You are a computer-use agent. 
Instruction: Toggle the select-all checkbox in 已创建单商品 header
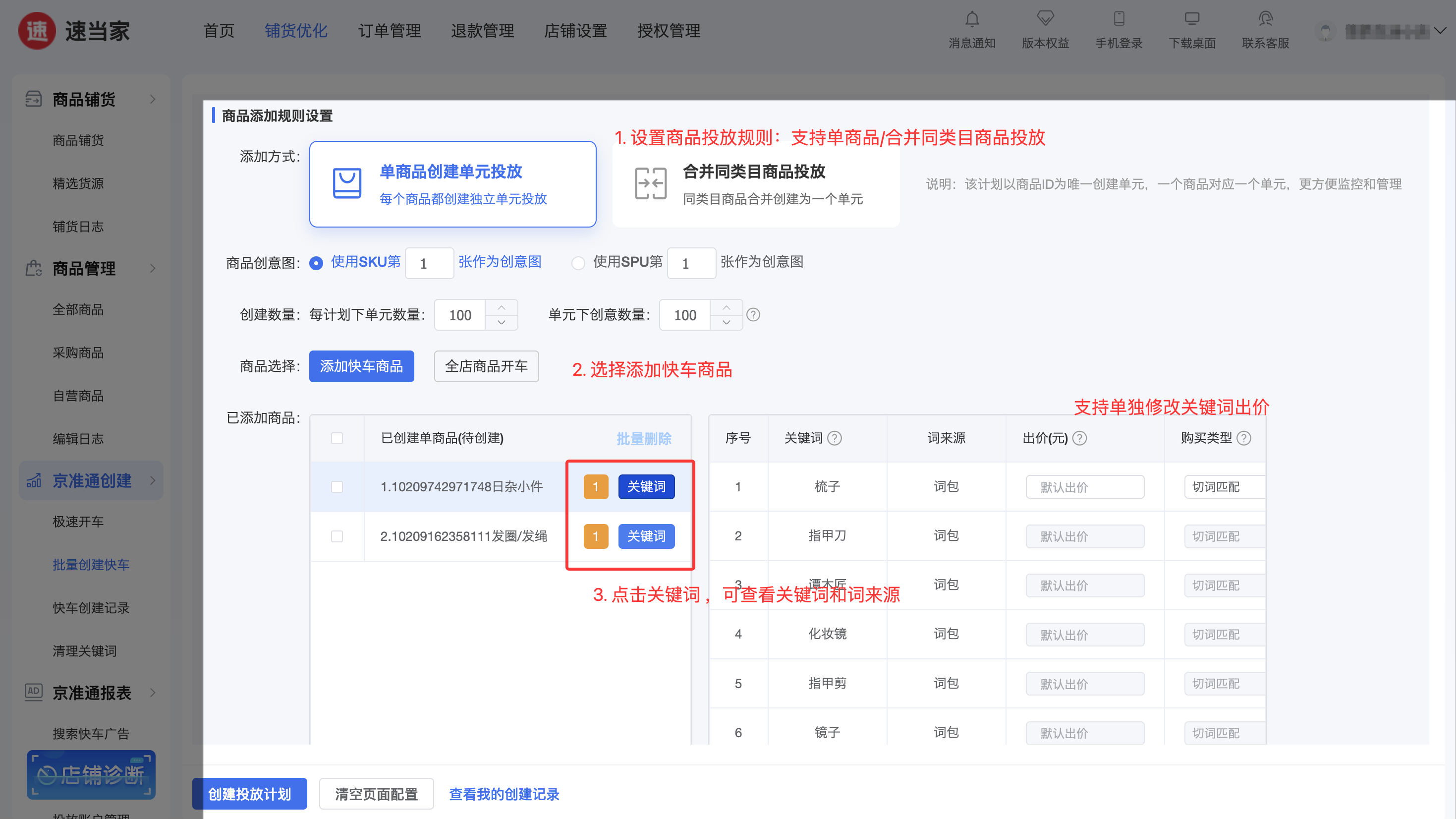(x=337, y=438)
